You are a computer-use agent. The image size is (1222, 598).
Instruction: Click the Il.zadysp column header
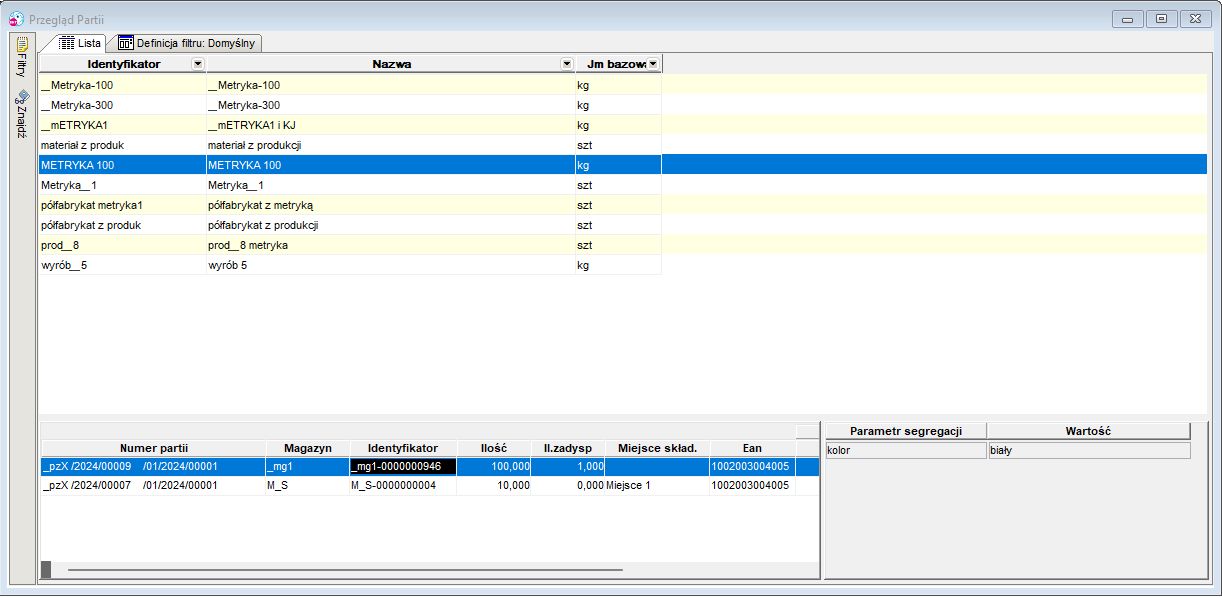point(568,448)
